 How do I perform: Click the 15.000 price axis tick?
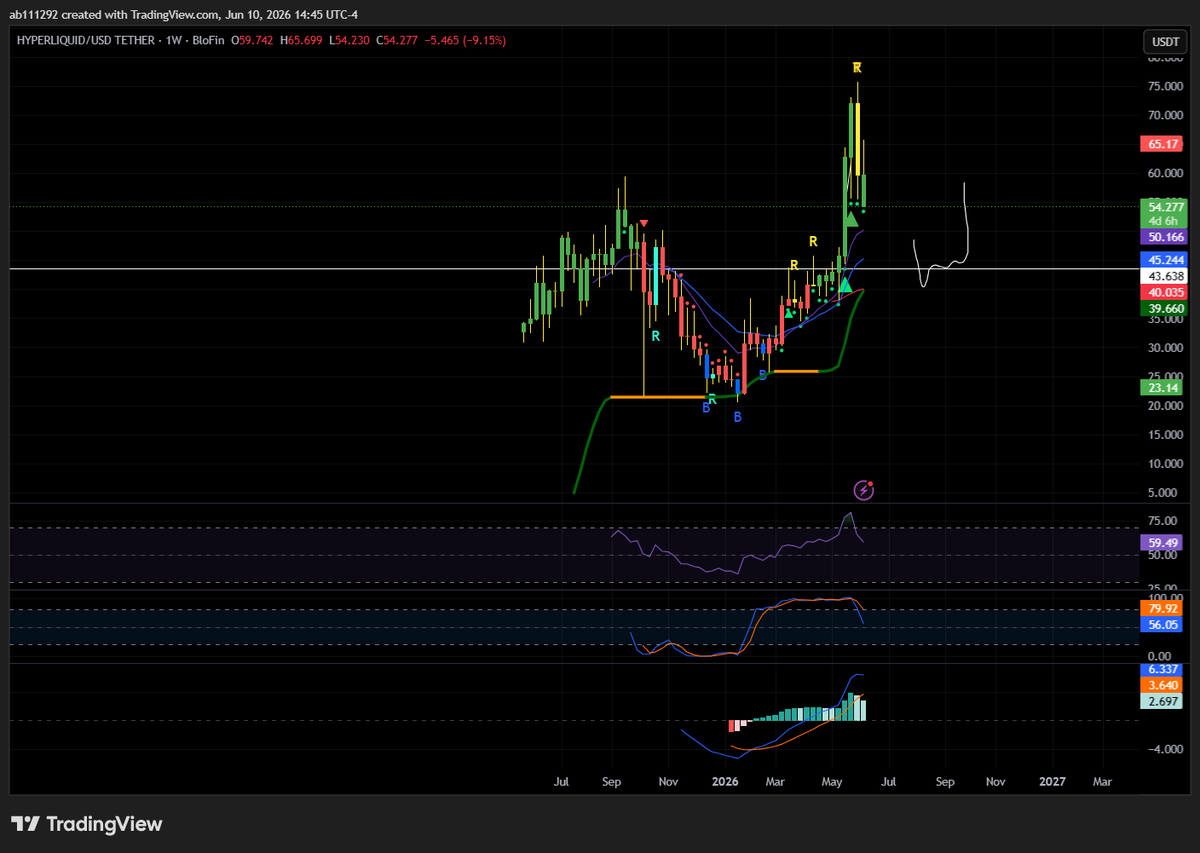(1166, 435)
